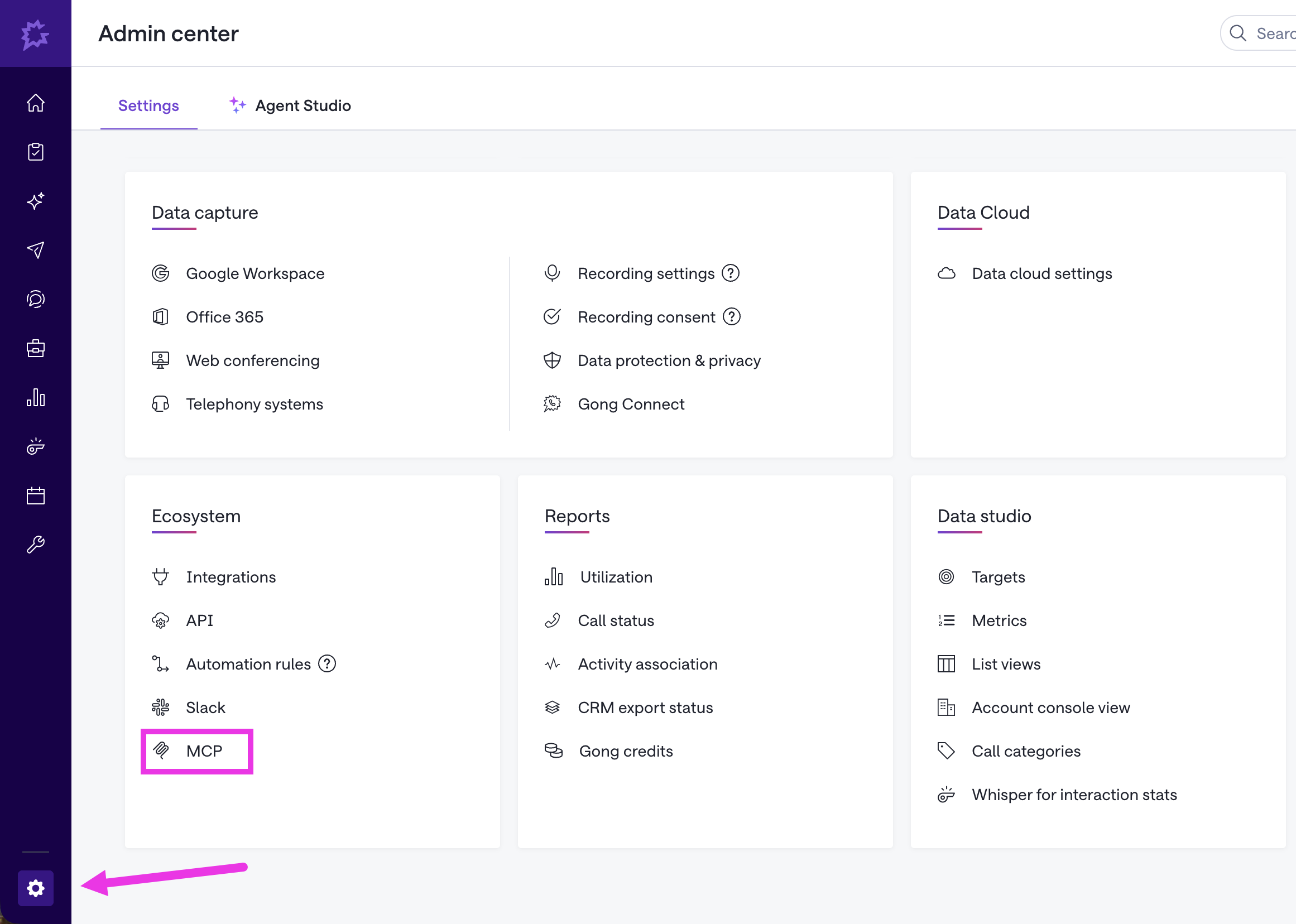Open the sparkle AI sidebar icon
The width and height of the screenshot is (1296, 924).
click(x=35, y=201)
